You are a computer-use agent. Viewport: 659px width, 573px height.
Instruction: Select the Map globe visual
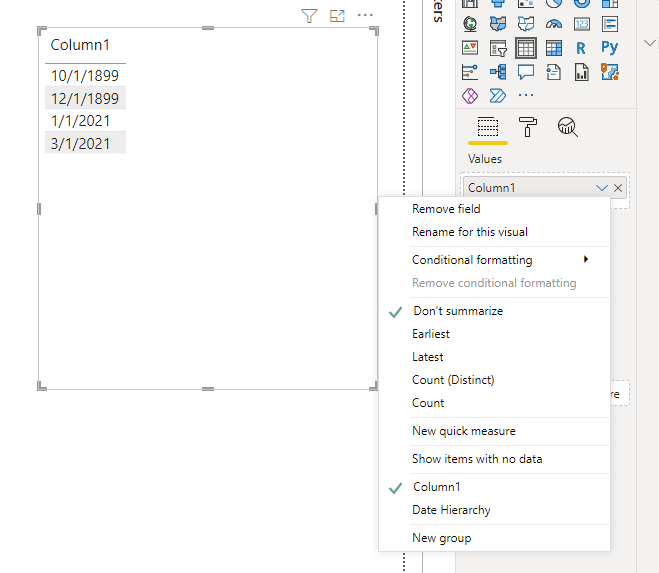470,24
